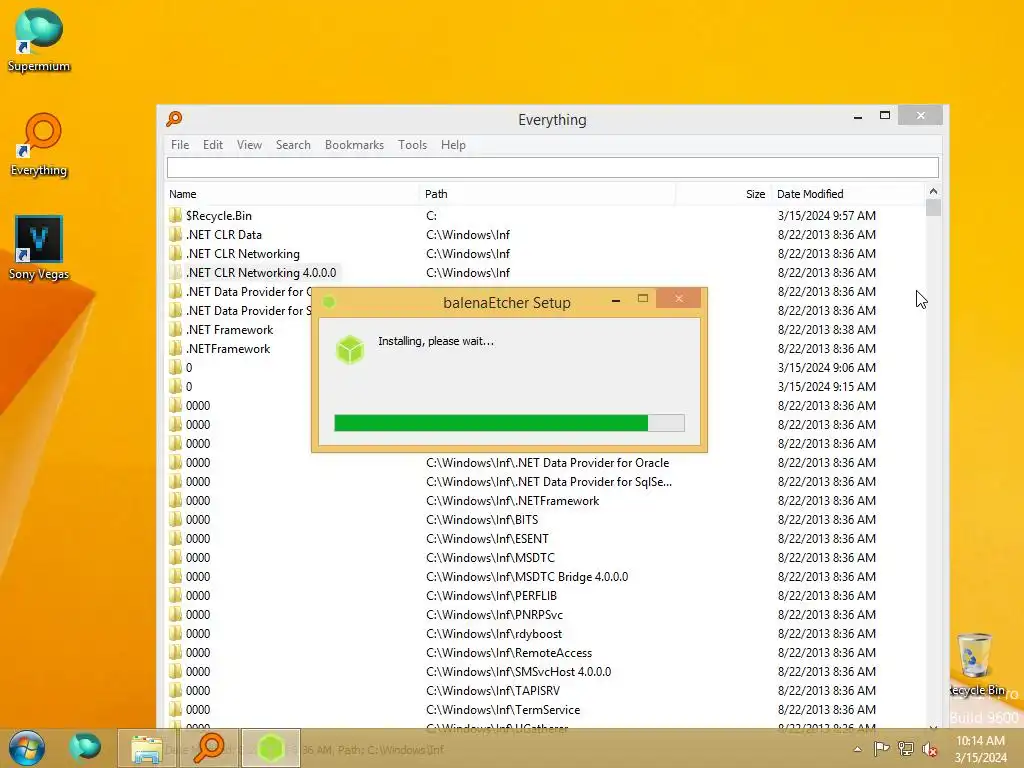Click the installation progress bar
Image resolution: width=1024 pixels, height=768 pixels.
(509, 423)
